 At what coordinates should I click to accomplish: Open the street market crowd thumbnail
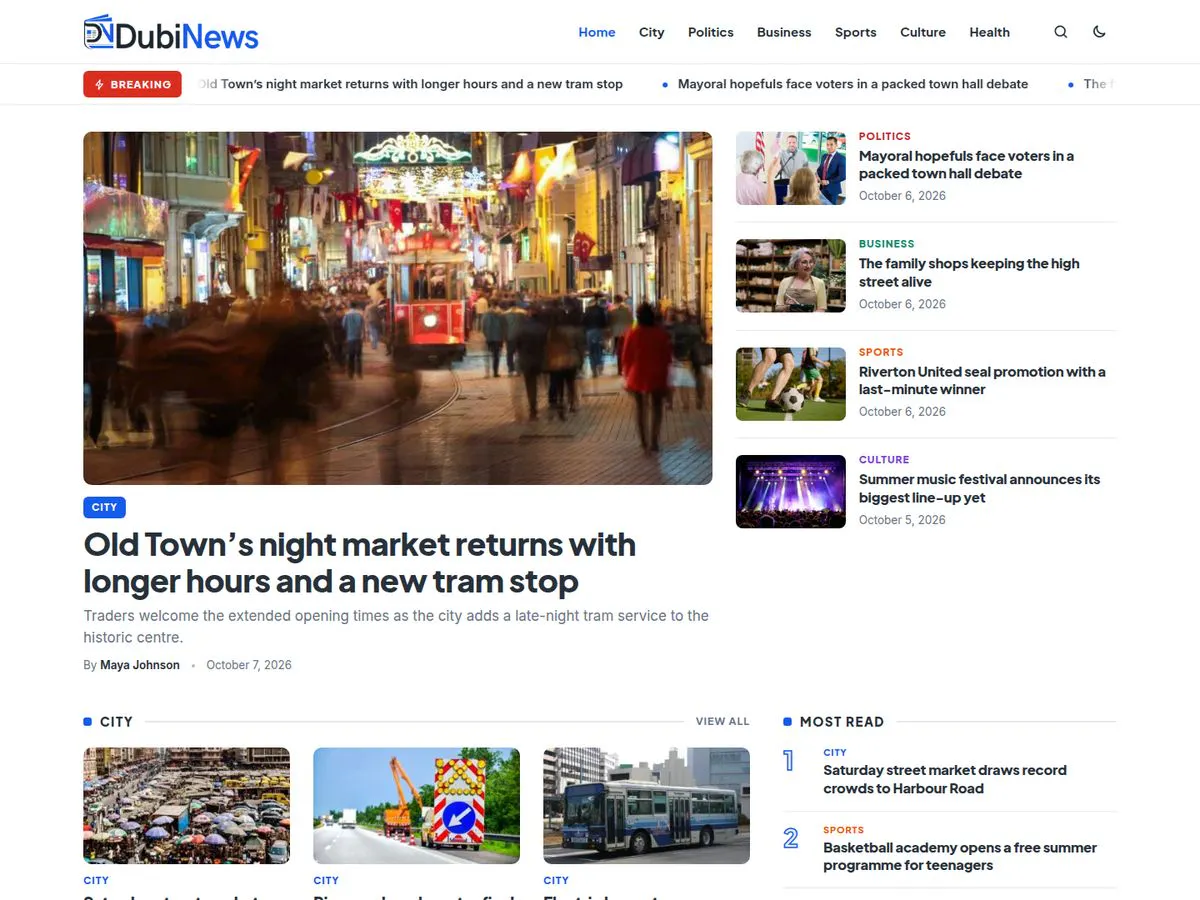187,806
